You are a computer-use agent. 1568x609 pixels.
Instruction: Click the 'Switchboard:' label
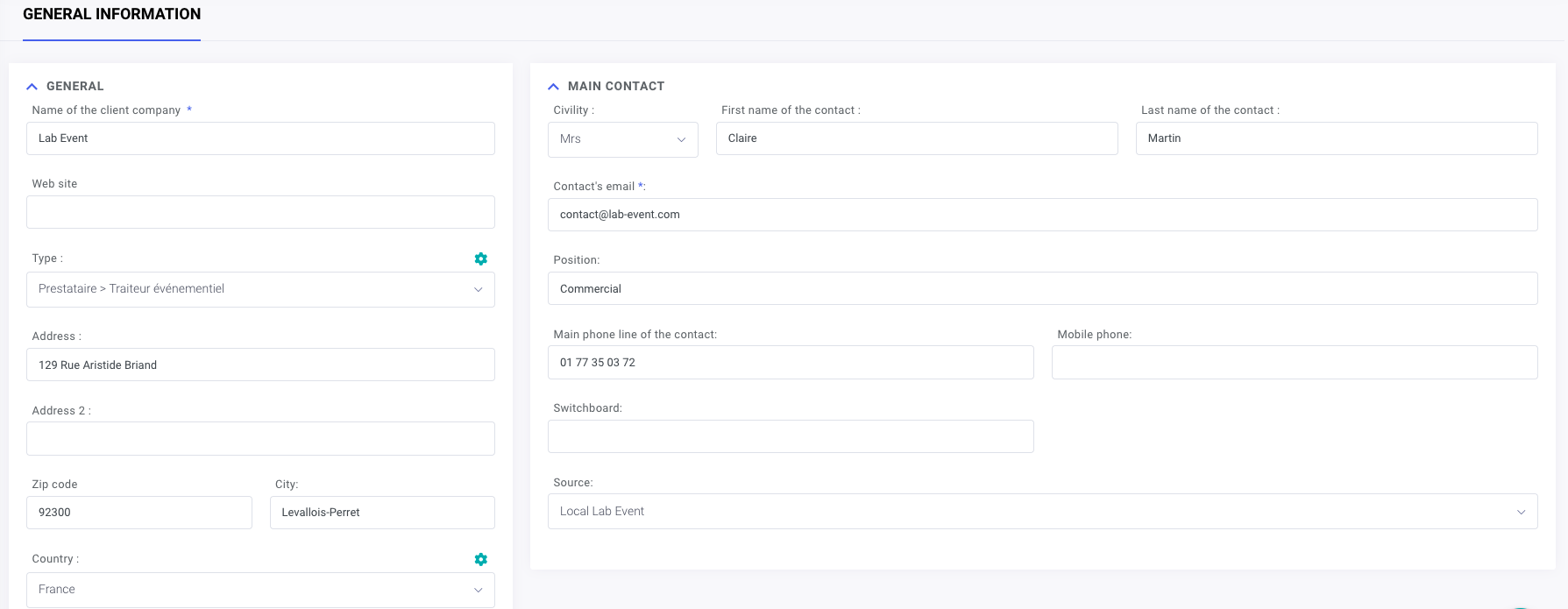tap(588, 408)
